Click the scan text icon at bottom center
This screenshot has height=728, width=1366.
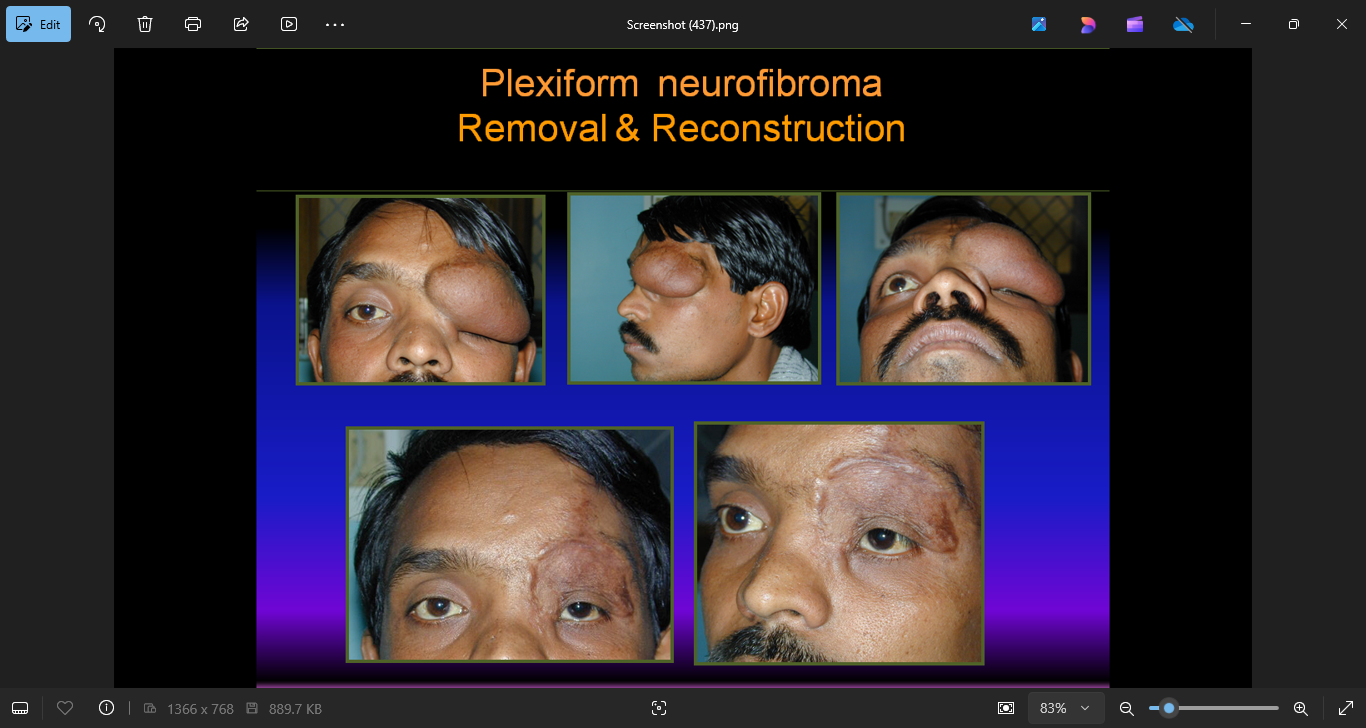(658, 708)
